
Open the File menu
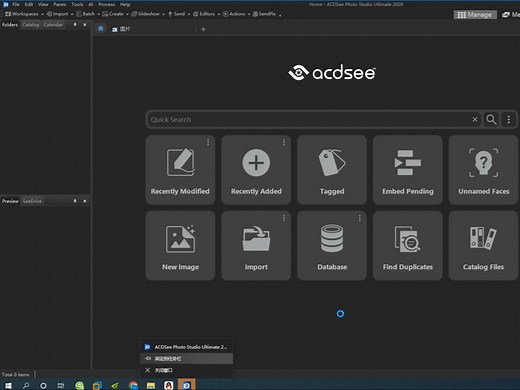pyautogui.click(x=16, y=4)
